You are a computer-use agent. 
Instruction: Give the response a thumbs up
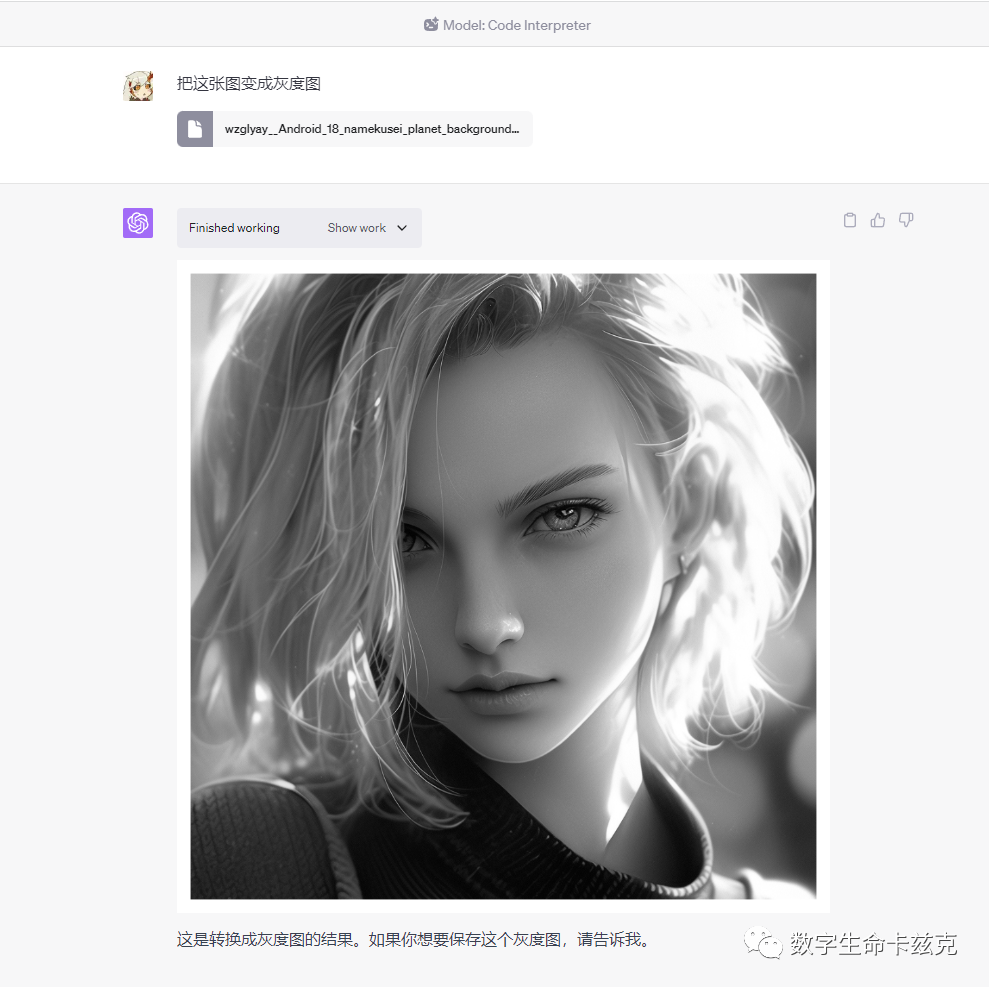(x=877, y=220)
